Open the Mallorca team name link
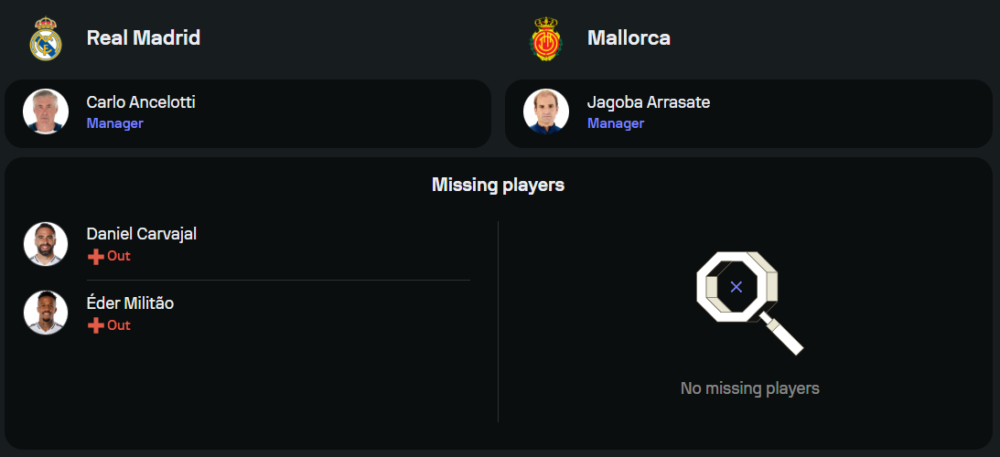The height and width of the screenshot is (457, 1000). pos(628,38)
